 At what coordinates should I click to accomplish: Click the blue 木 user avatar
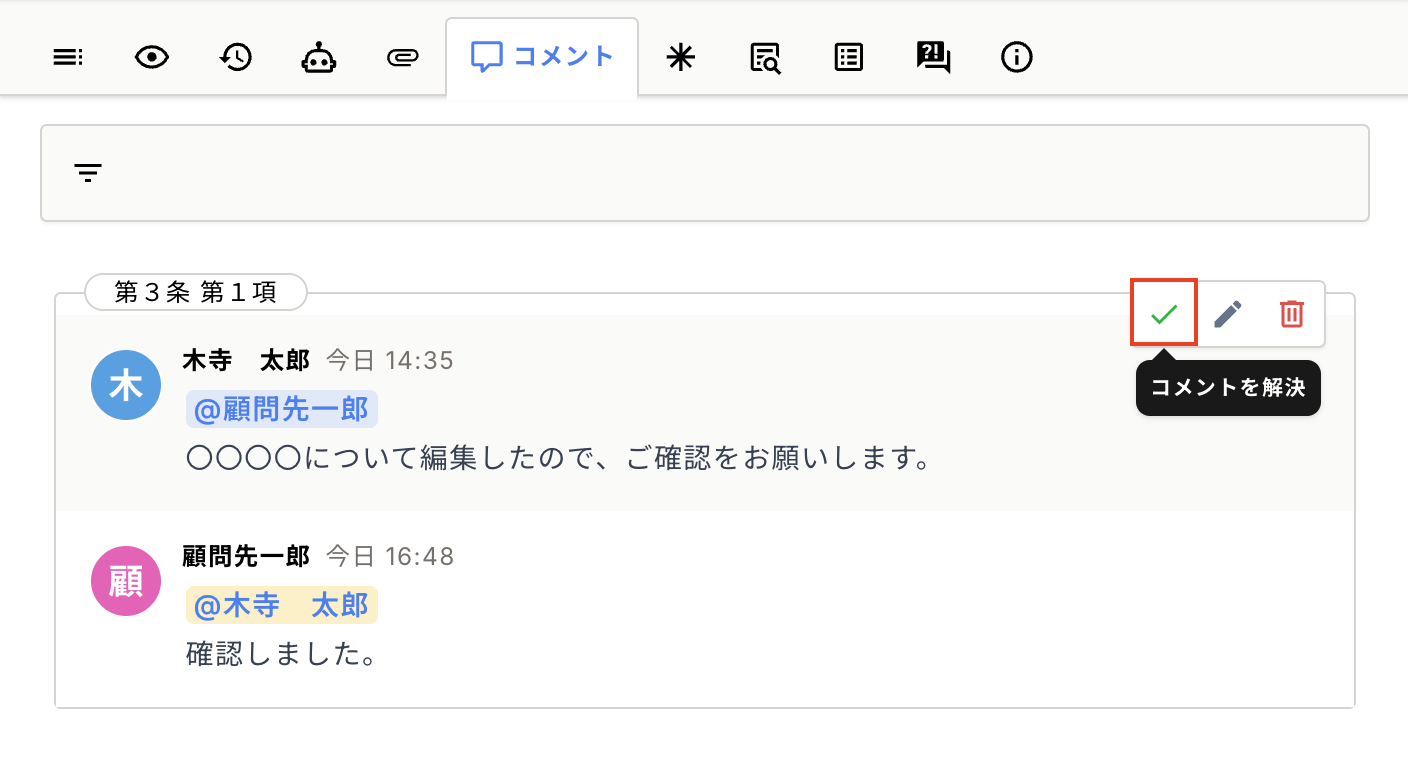point(126,385)
